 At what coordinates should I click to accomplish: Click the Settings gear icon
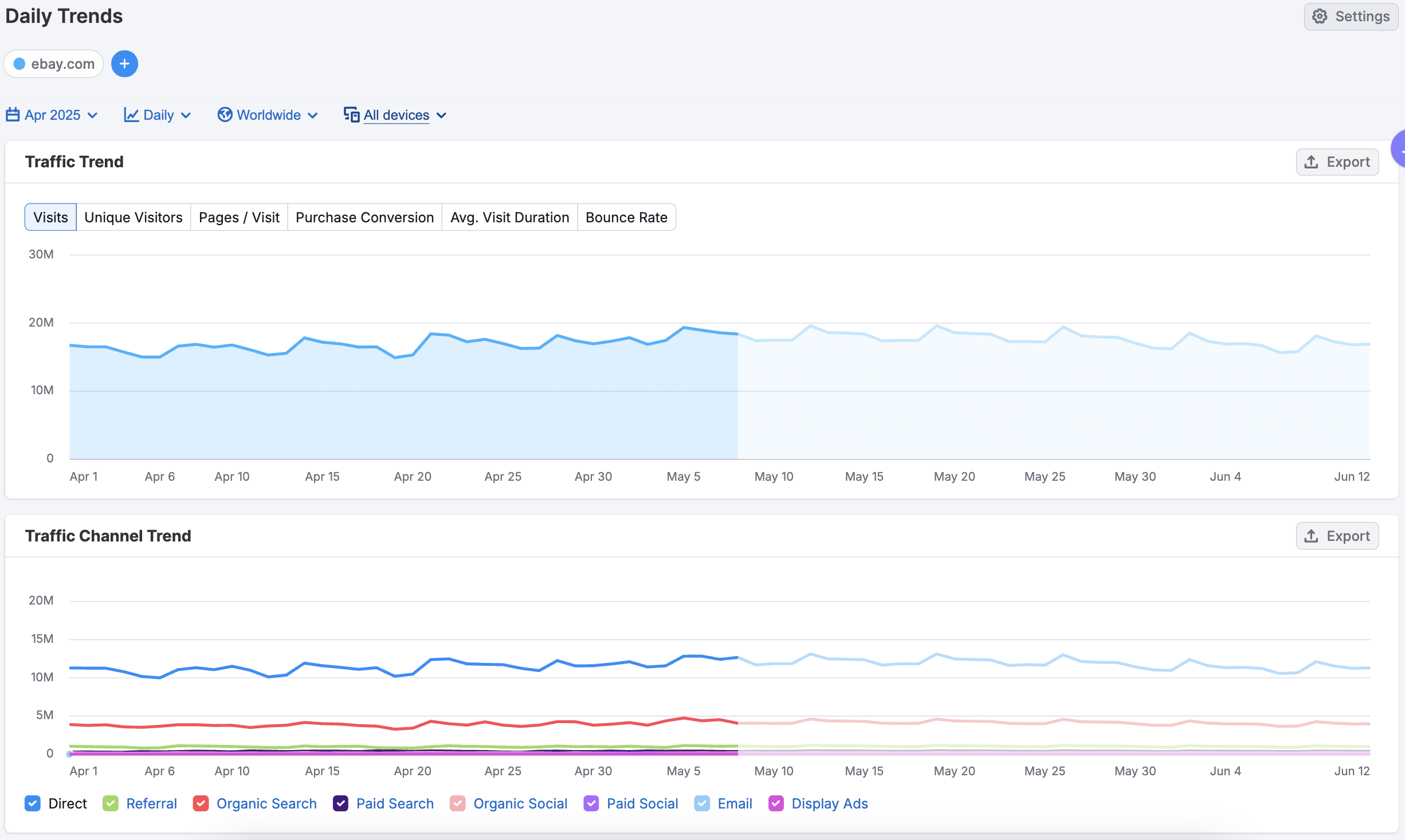click(1320, 17)
